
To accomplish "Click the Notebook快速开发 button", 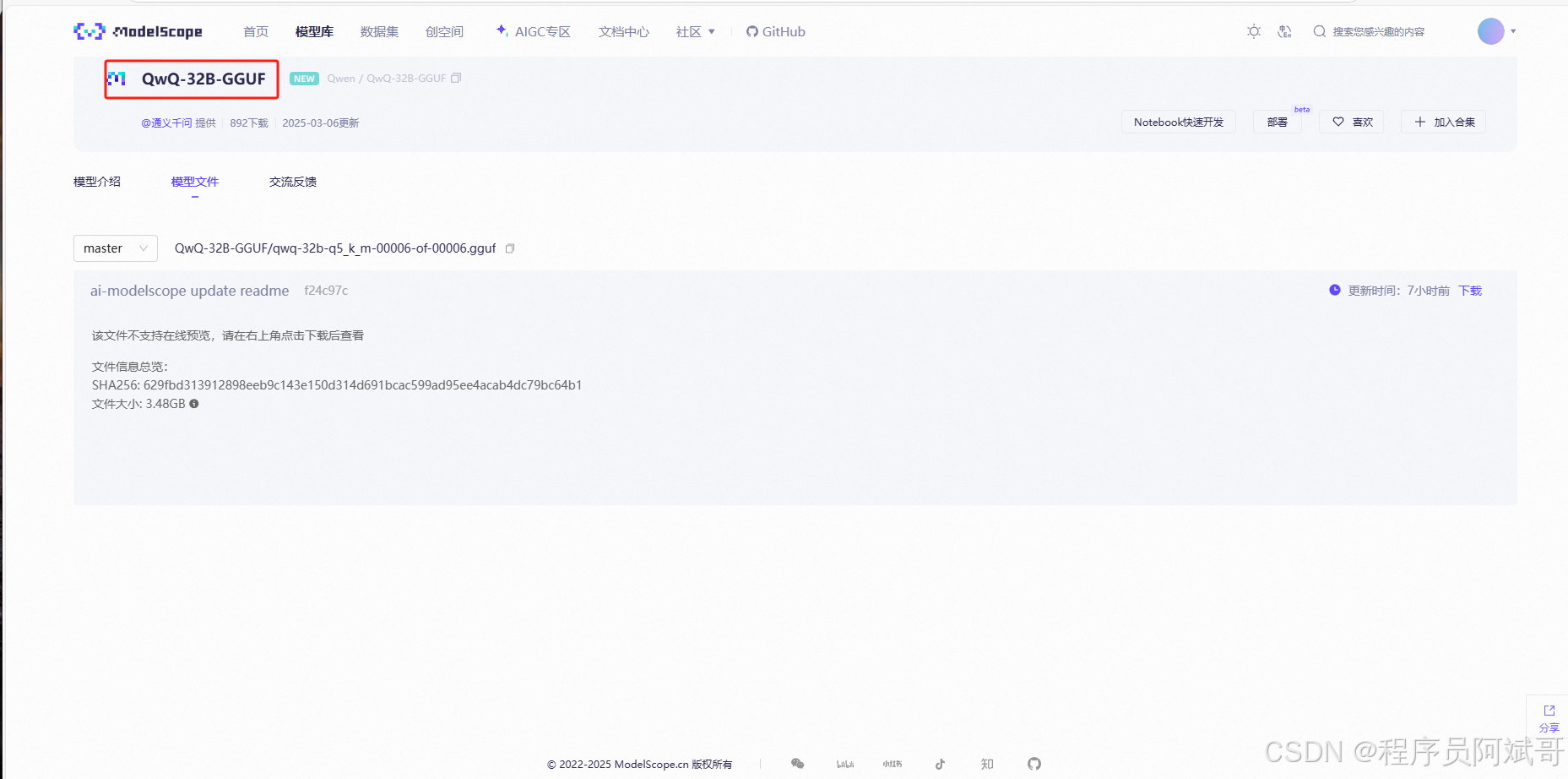I will (1179, 122).
